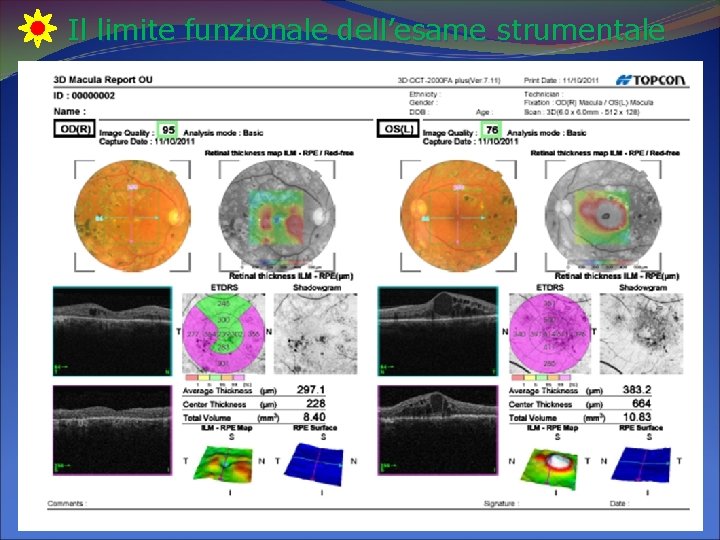Select the OS(L) eye label box

pos(398,129)
